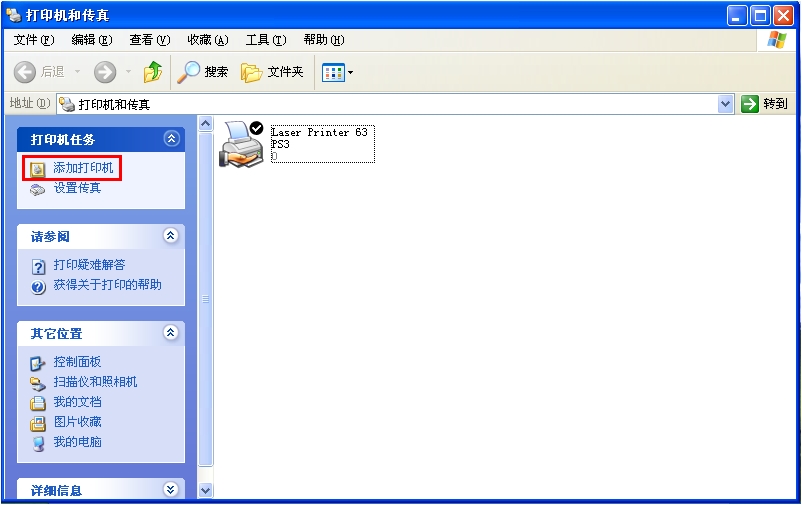Click the printer icon in the address bar
Screen dimensions: 802x505
[67, 104]
